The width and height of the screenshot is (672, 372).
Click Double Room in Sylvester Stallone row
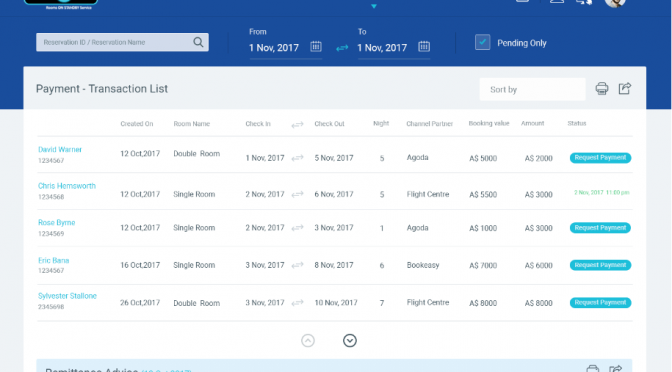[x=197, y=303]
